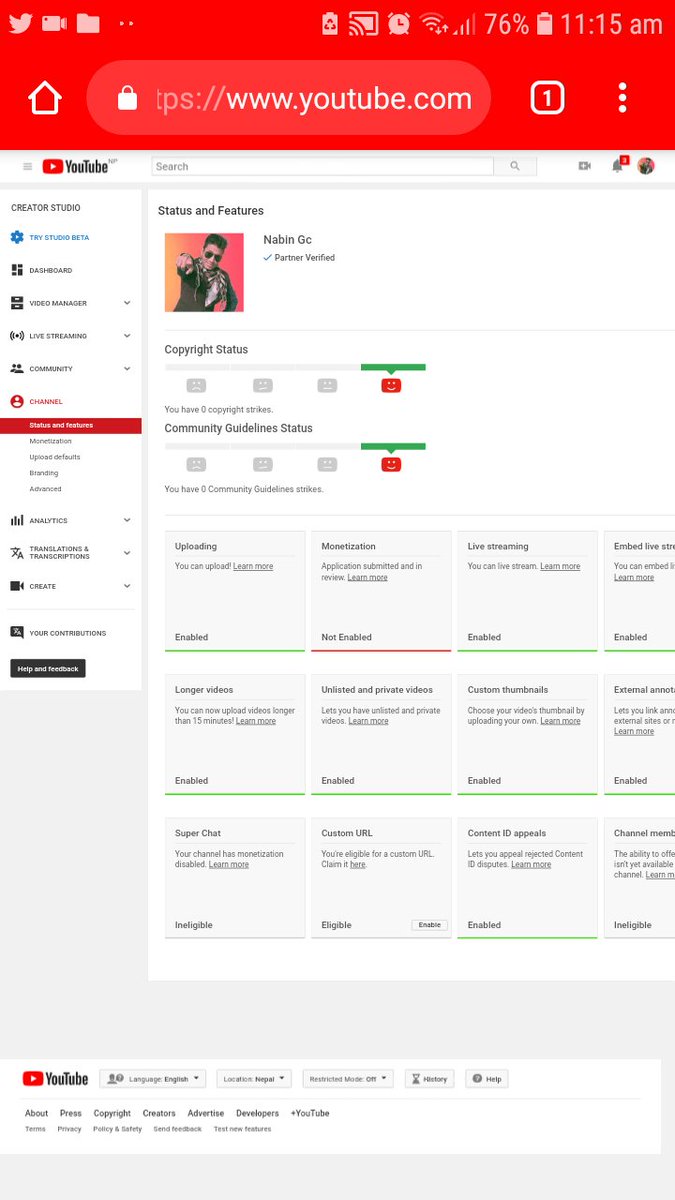The image size is (675, 1200).
Task: Open Branding in sidebar
Action: click(44, 473)
